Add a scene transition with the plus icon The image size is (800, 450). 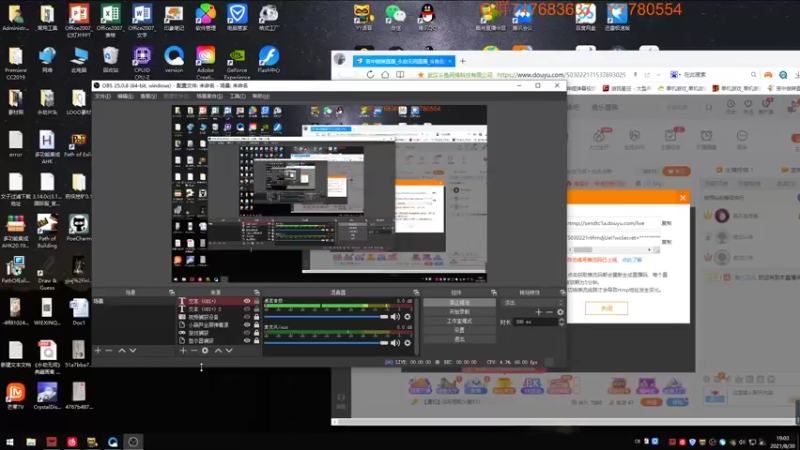(x=538, y=312)
